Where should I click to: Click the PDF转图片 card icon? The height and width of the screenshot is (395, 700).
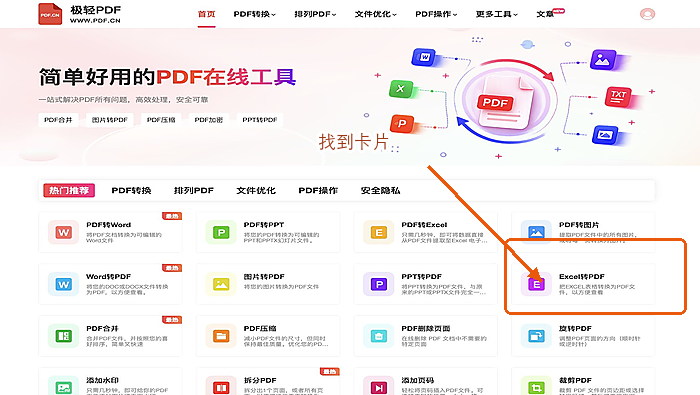[536, 232]
